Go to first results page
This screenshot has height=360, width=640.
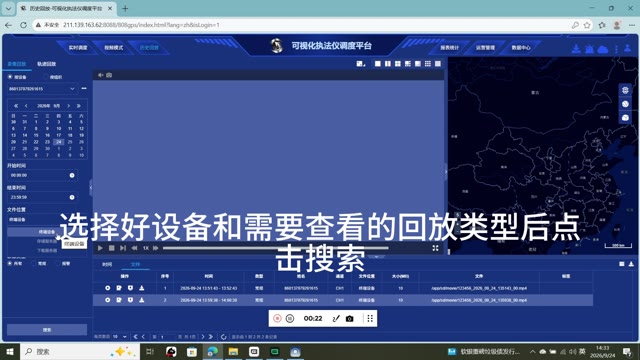click(x=136, y=337)
